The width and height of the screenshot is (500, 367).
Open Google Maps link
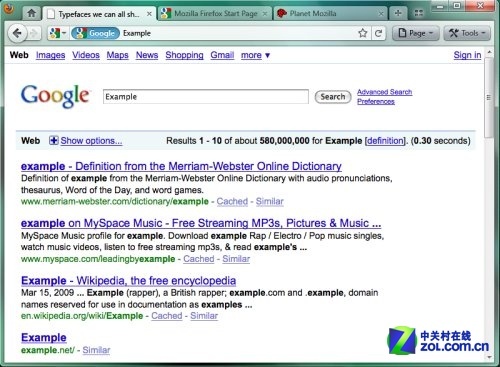pos(117,55)
